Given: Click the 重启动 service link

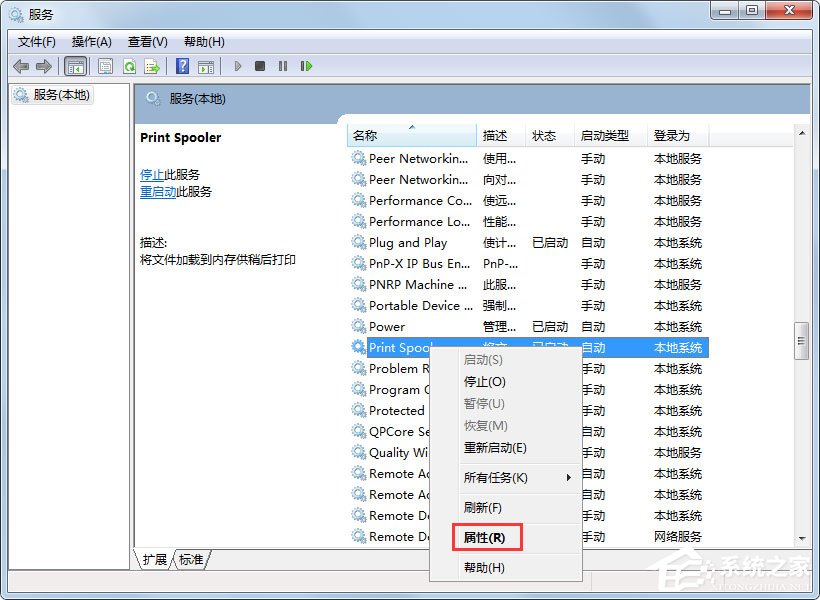Looking at the screenshot, I should point(158,191).
